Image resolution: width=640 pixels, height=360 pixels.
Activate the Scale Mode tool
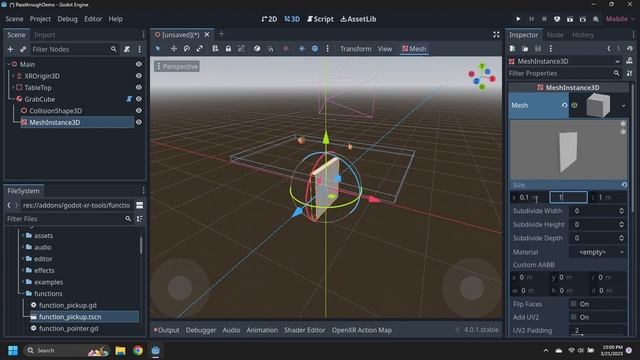pyautogui.click(x=200, y=49)
